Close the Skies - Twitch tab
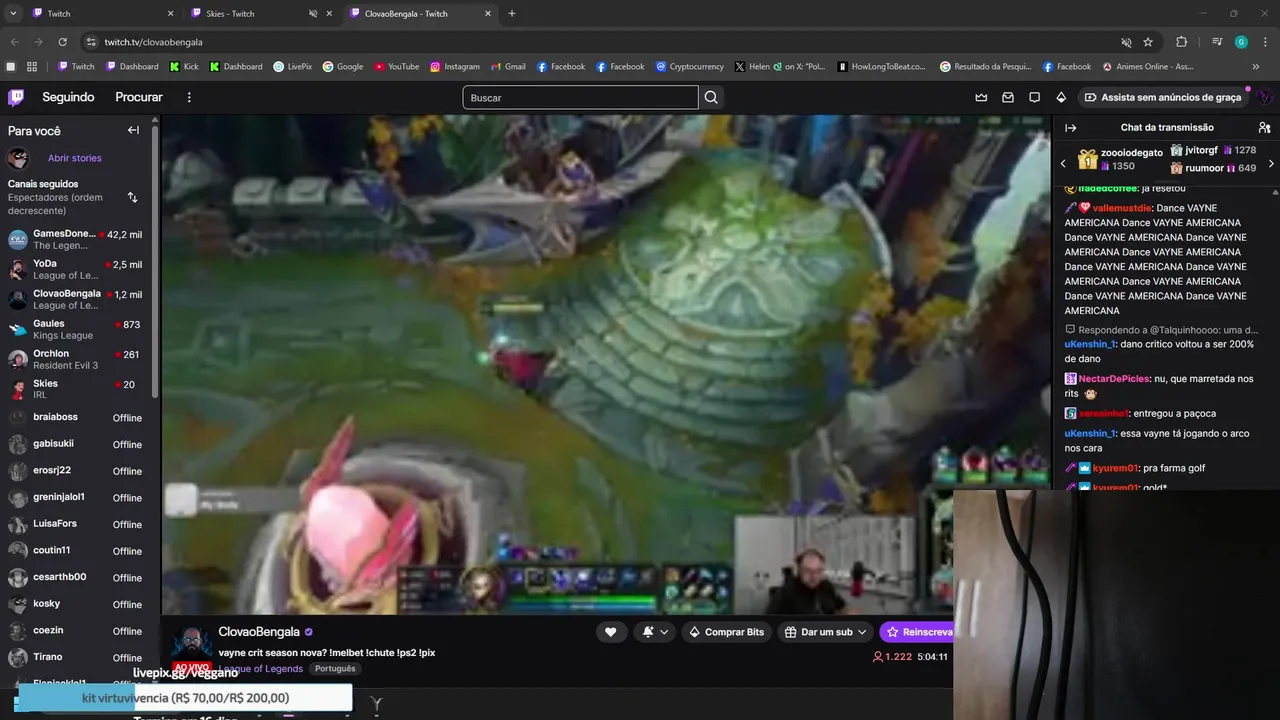 (329, 14)
